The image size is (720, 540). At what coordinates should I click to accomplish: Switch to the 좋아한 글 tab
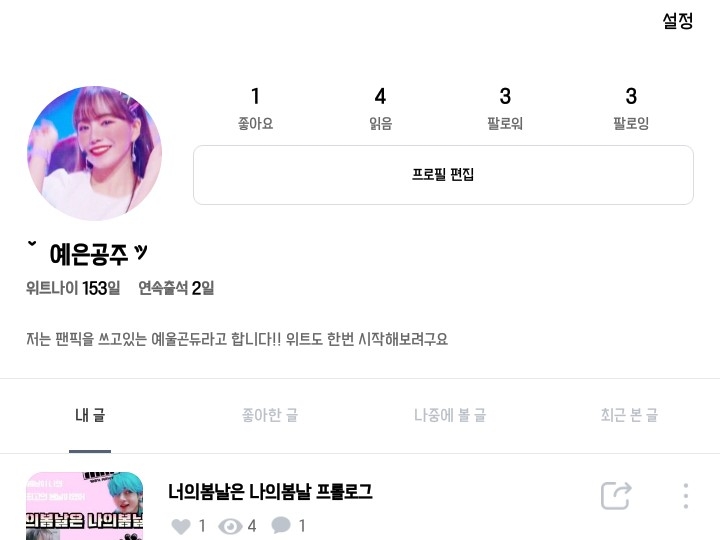click(270, 415)
